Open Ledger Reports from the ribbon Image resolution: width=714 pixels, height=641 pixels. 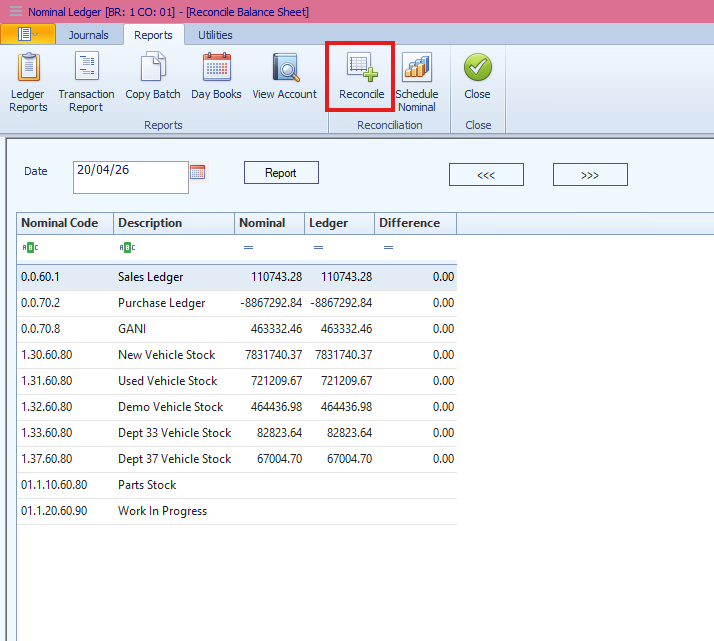[28, 82]
